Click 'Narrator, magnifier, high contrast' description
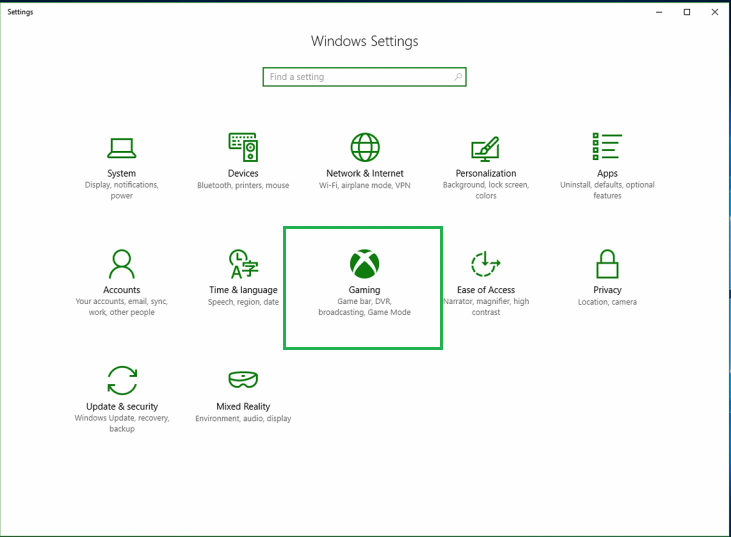This screenshot has height=537, width=731. click(486, 307)
